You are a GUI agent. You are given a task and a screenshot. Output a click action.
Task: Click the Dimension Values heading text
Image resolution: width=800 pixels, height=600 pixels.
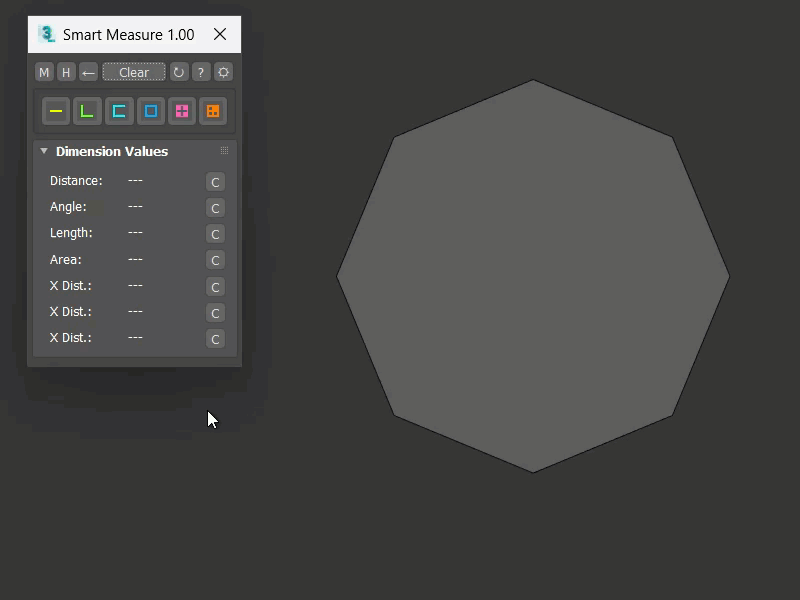coord(112,152)
